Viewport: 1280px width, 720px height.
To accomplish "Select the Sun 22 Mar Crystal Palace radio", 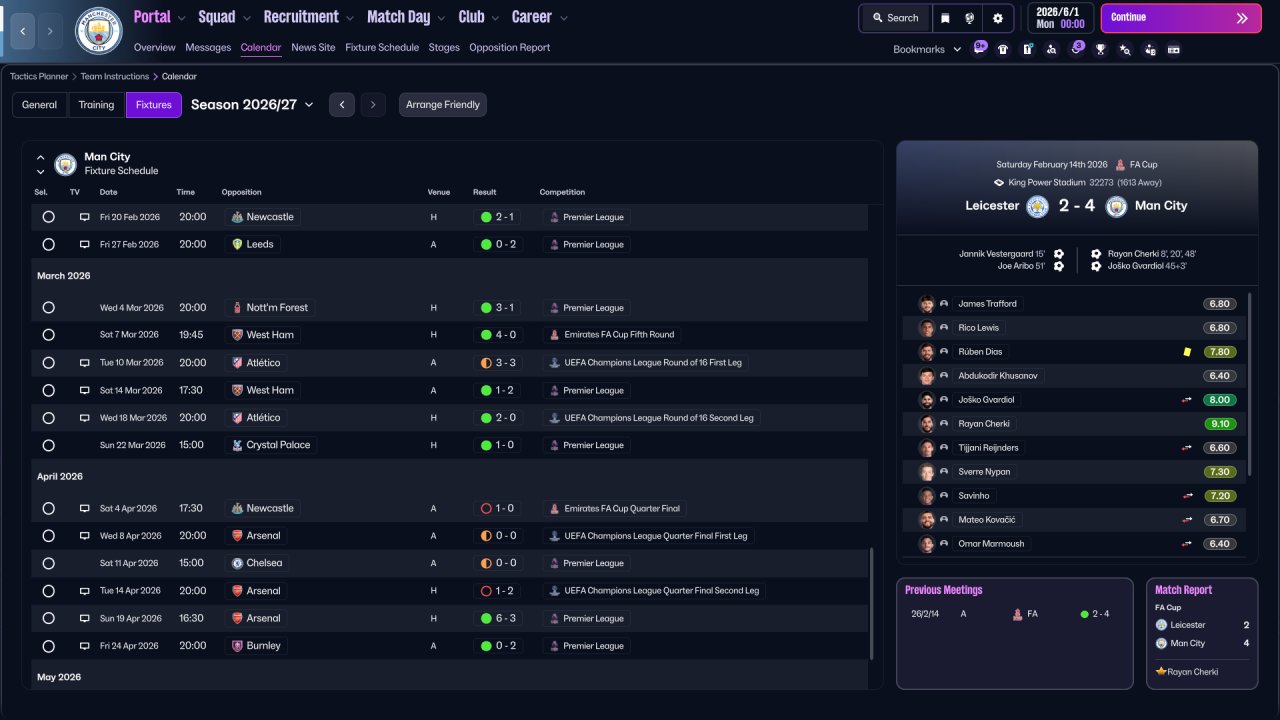I will point(48,445).
